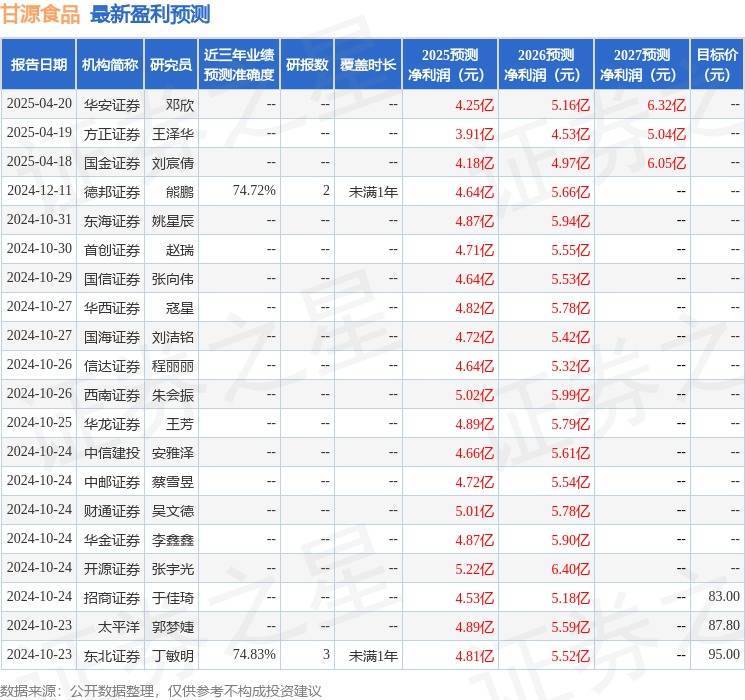The height and width of the screenshot is (700, 745).
Task: Click researcher name 丁敏明
Action: (173, 656)
